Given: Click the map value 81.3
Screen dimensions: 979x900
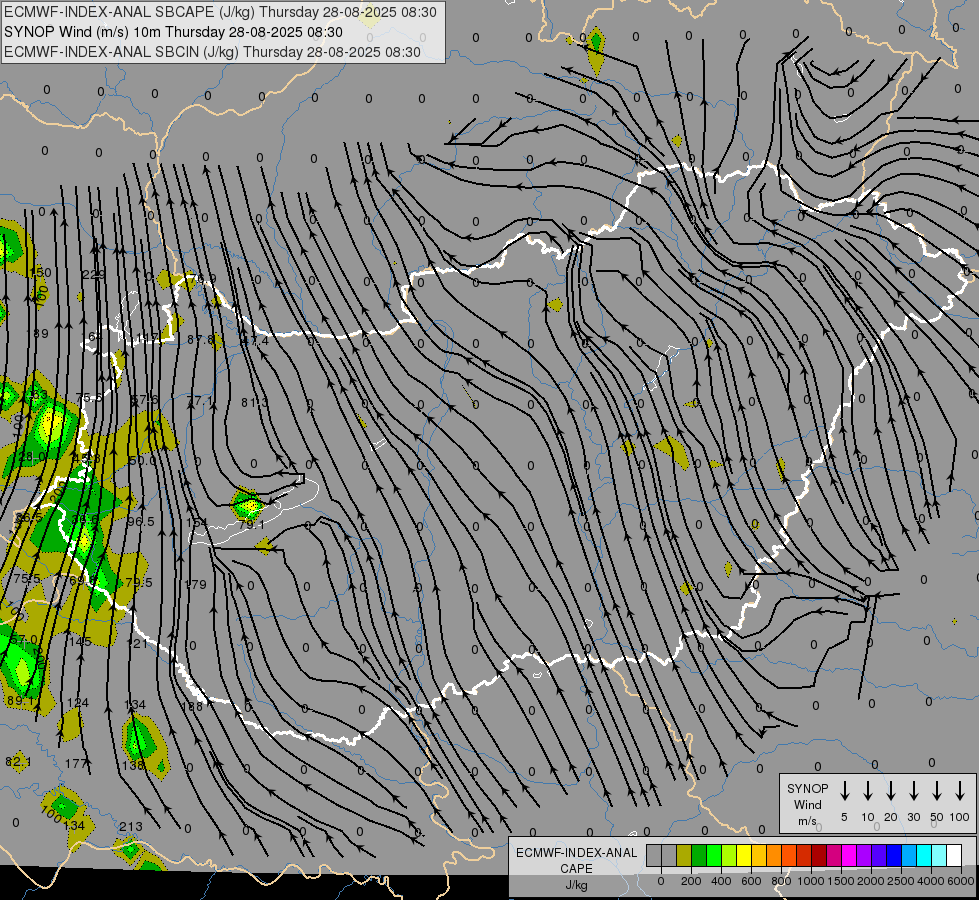Looking at the screenshot, I should coord(255,402).
